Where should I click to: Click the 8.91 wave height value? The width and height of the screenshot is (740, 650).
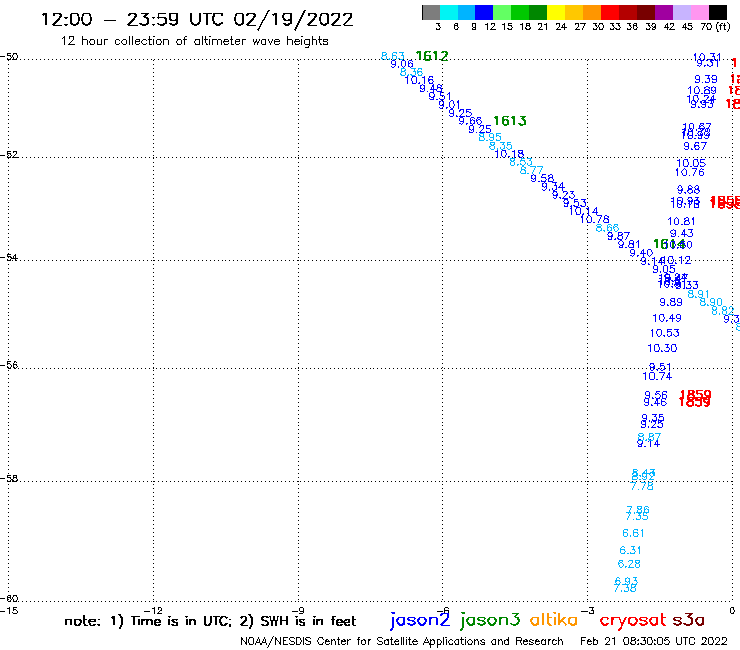click(x=698, y=295)
